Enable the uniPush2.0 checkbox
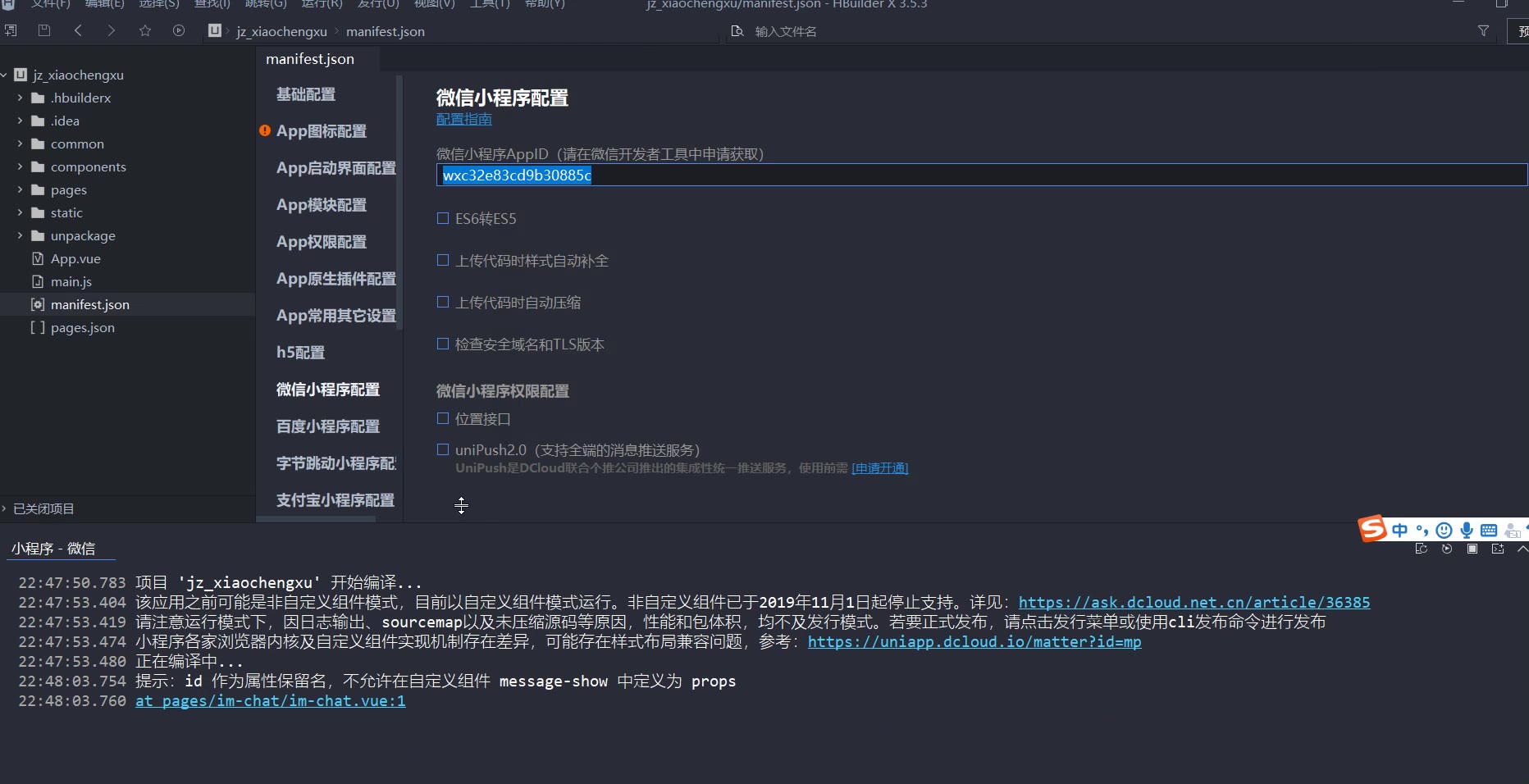Viewport: 1529px width, 784px height. pyautogui.click(x=443, y=449)
